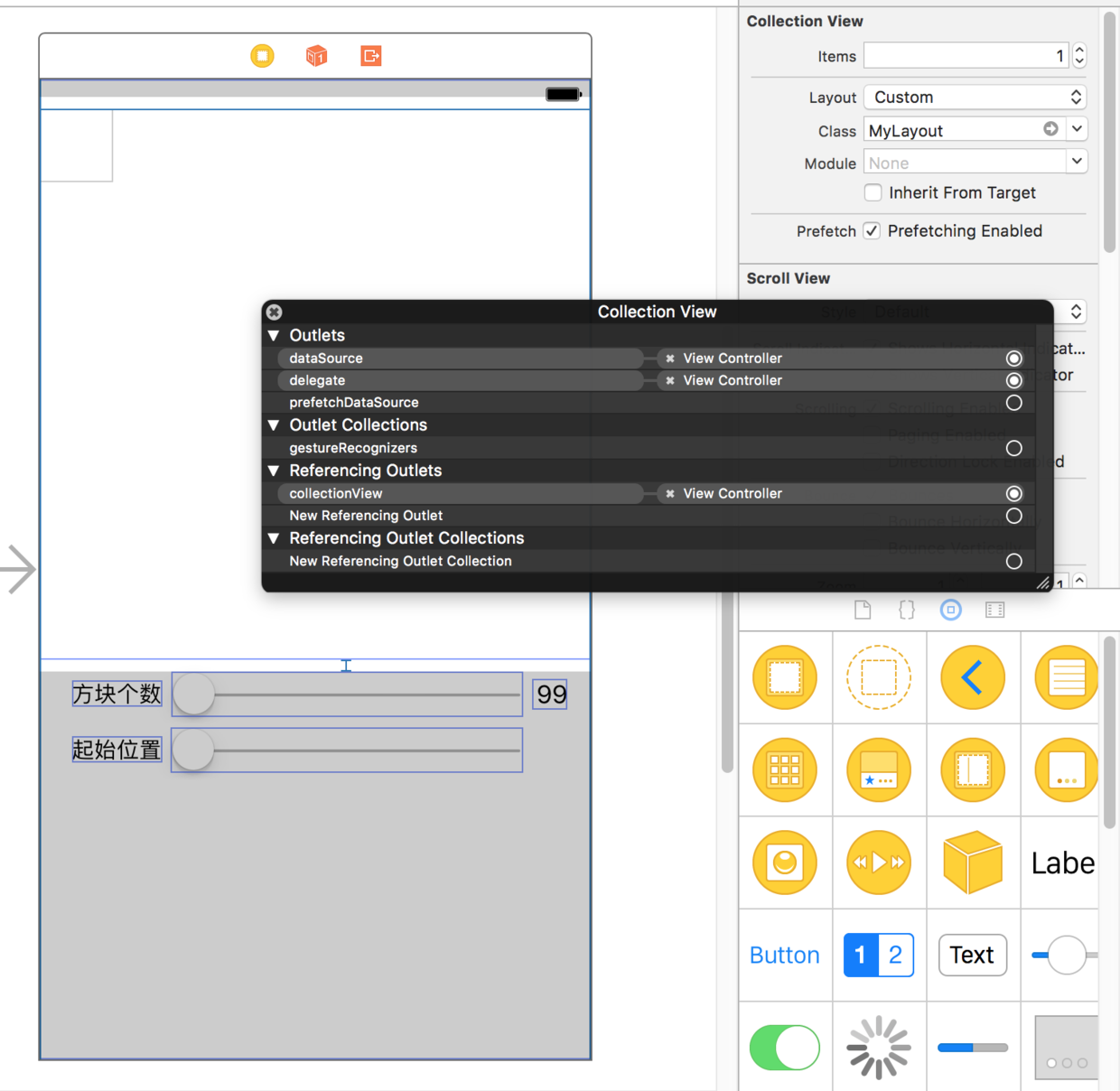Pick the Slider library object
Screen dimensions: 1120x1091
tap(1065, 955)
